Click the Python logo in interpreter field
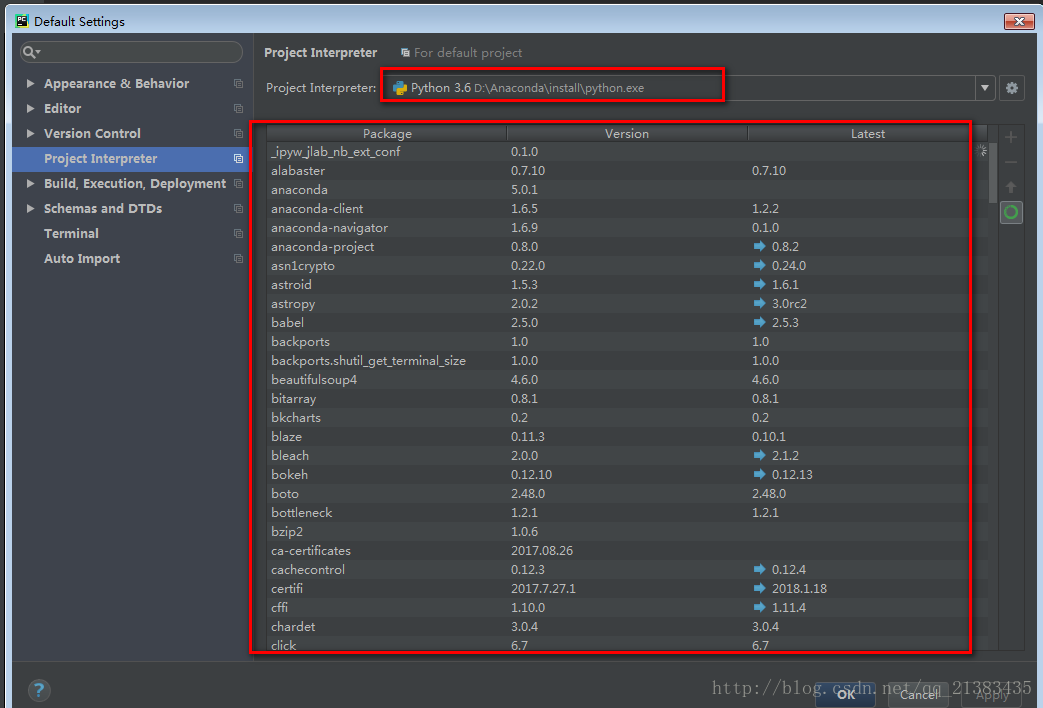1043x708 pixels. pos(400,88)
